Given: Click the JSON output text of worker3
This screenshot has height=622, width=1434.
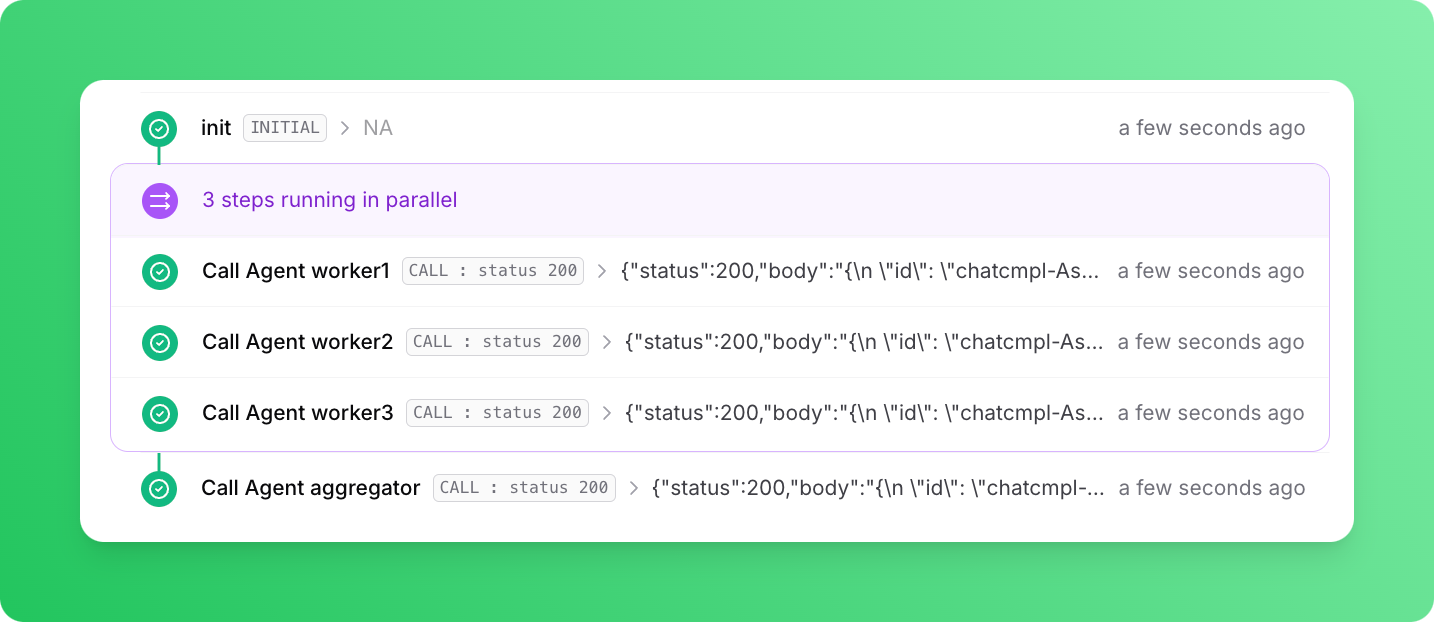Looking at the screenshot, I should pyautogui.click(x=864, y=413).
